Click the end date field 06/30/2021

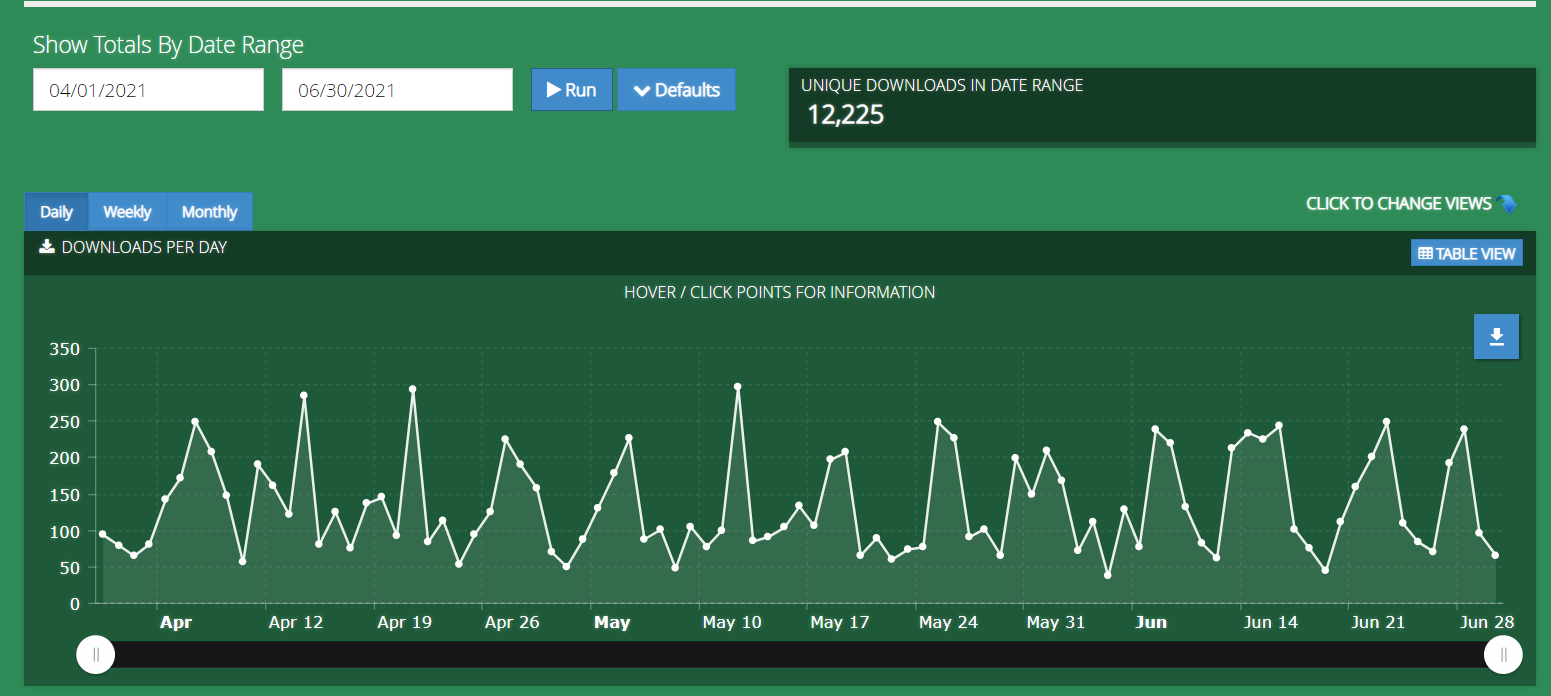tap(397, 90)
